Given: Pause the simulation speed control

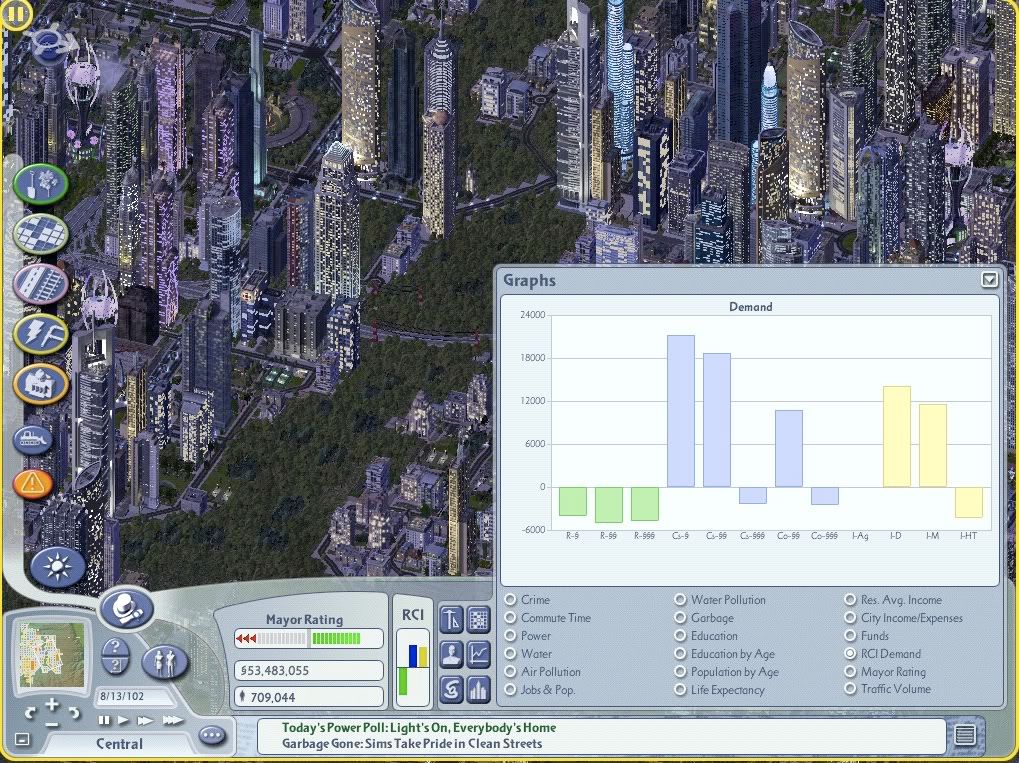Looking at the screenshot, I should pyautogui.click(x=104, y=720).
